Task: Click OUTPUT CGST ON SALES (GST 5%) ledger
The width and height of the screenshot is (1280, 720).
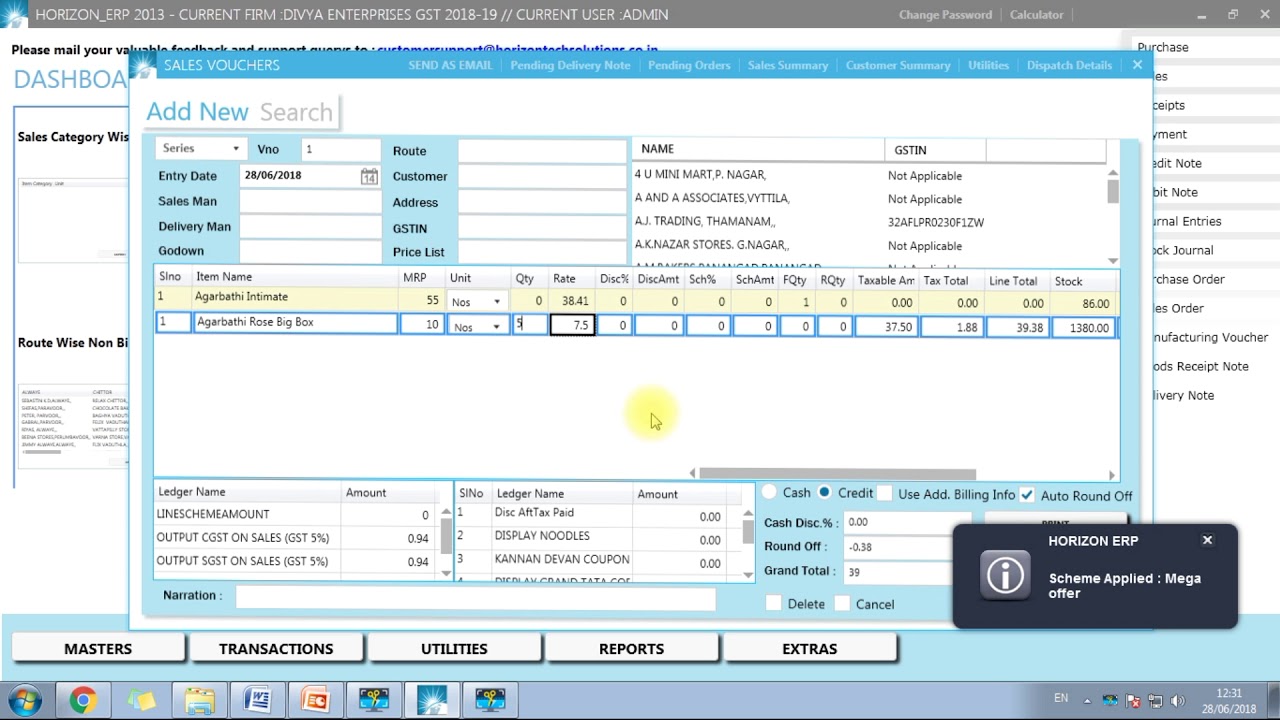Action: coord(242,538)
